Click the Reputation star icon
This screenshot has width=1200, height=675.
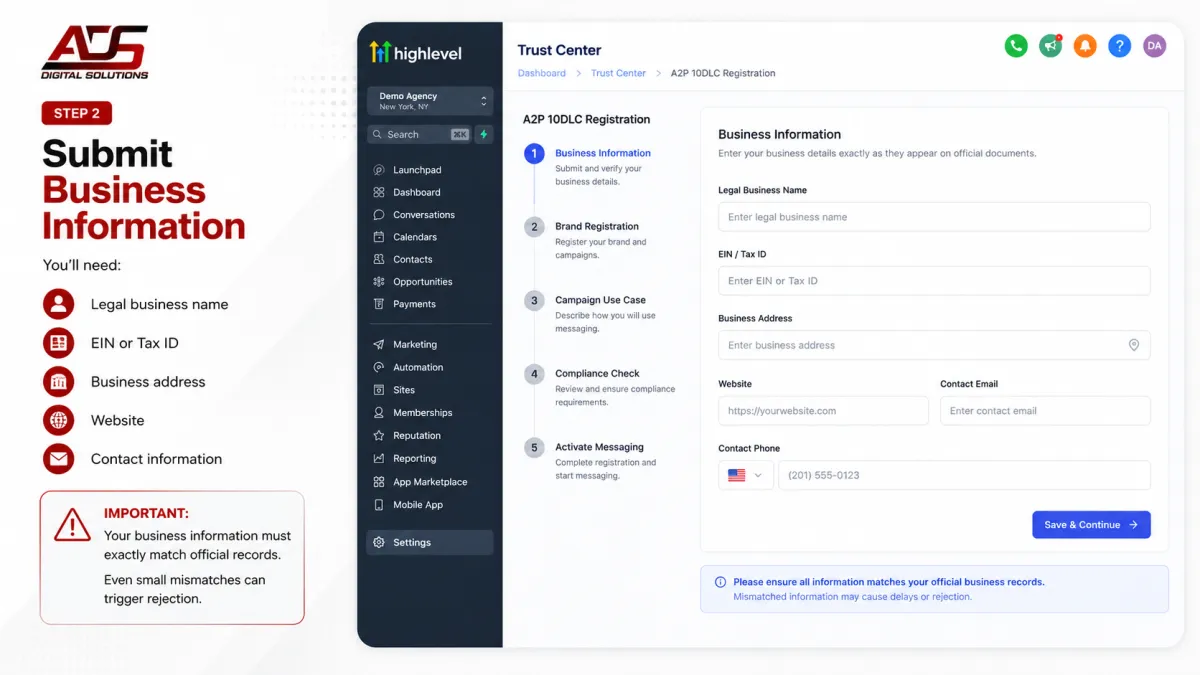click(379, 436)
